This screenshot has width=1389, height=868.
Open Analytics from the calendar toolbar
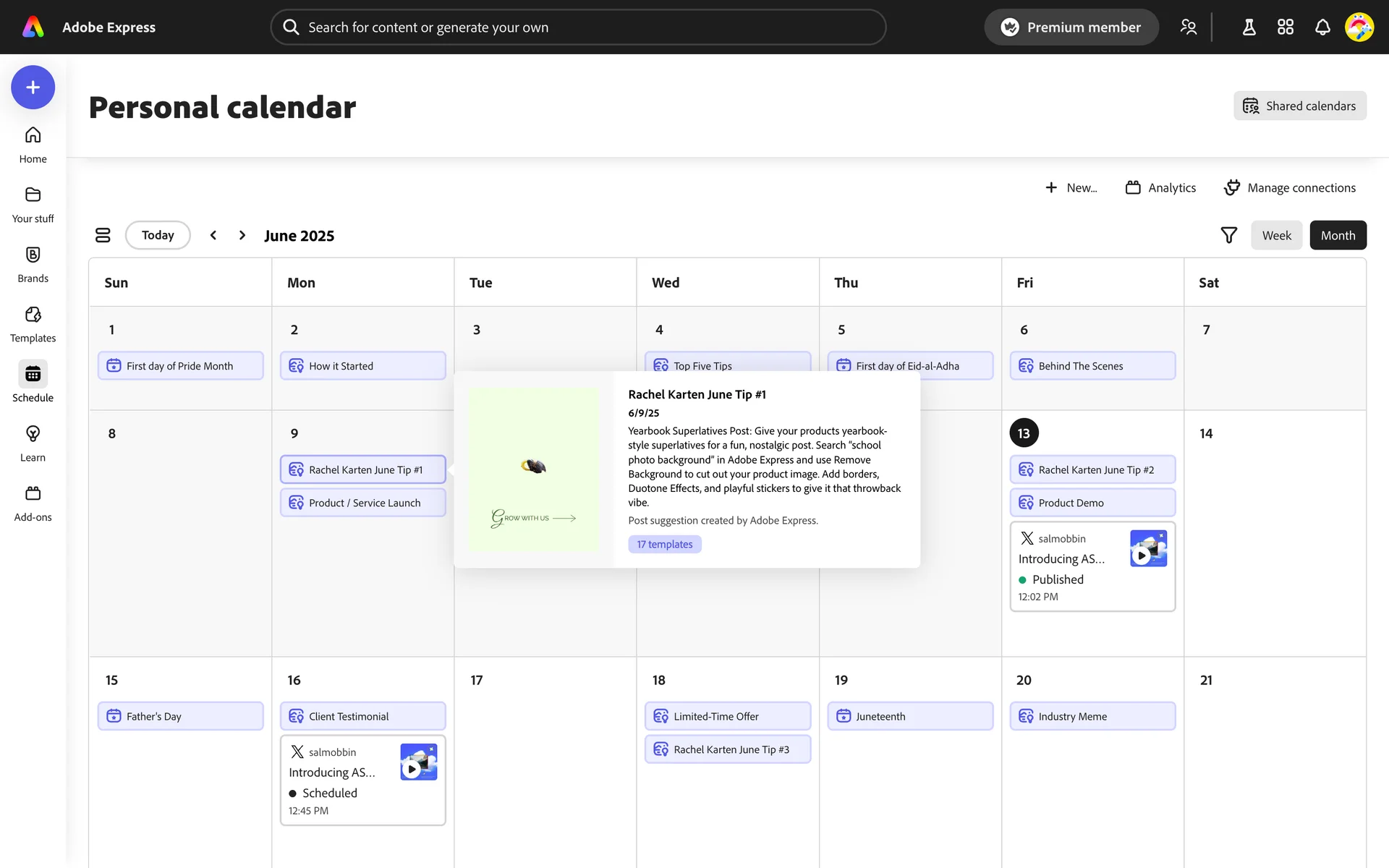(1161, 187)
